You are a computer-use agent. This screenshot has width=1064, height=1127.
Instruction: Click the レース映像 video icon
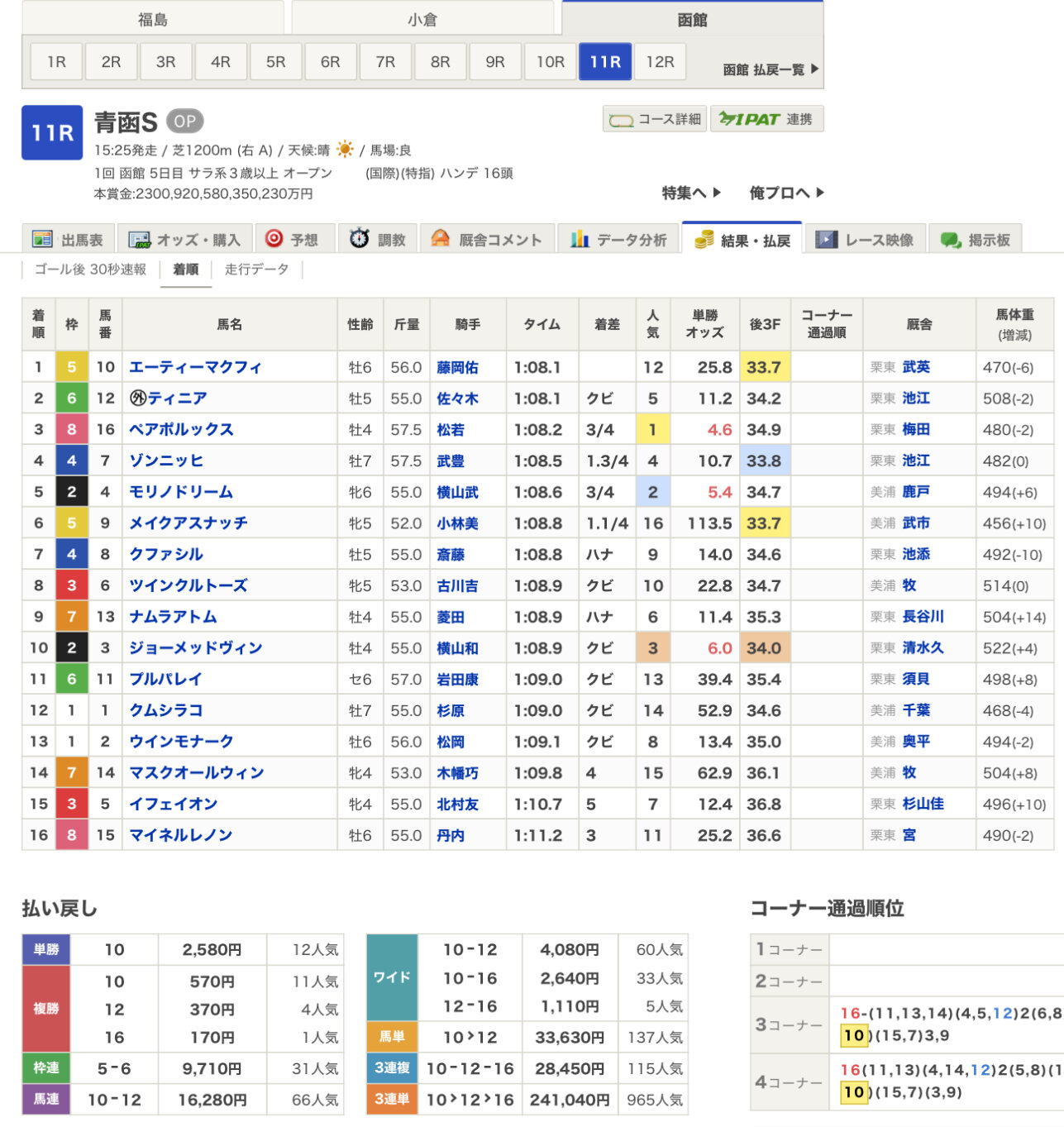pos(826,240)
